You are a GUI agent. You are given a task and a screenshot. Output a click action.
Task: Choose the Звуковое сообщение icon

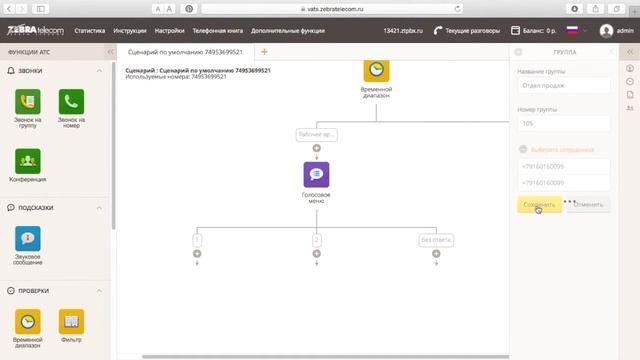28,238
